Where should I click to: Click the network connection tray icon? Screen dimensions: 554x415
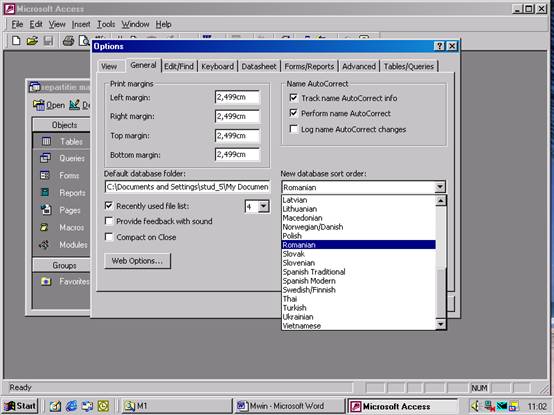pyautogui.click(x=489, y=406)
